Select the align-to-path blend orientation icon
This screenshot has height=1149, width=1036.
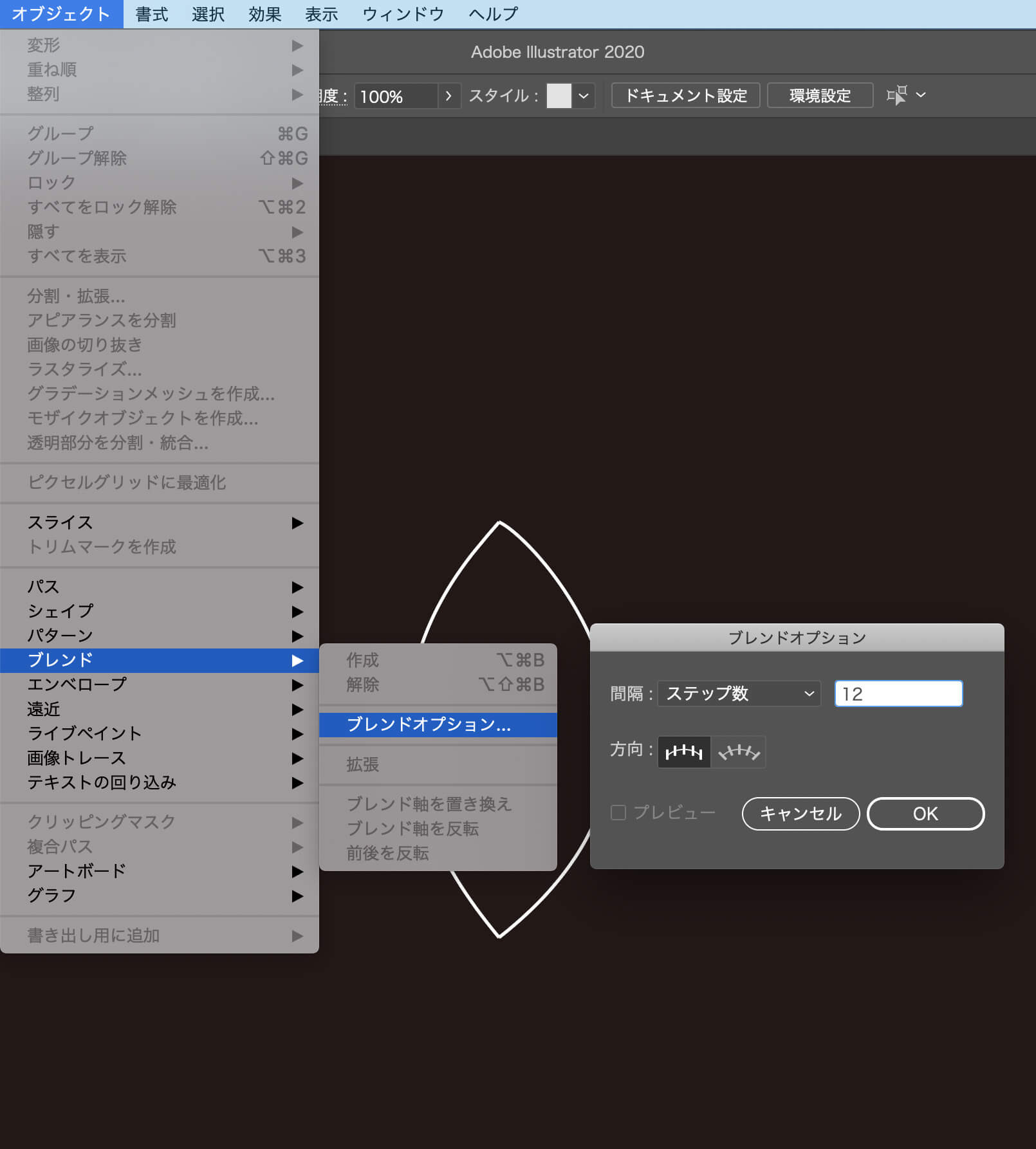739,751
